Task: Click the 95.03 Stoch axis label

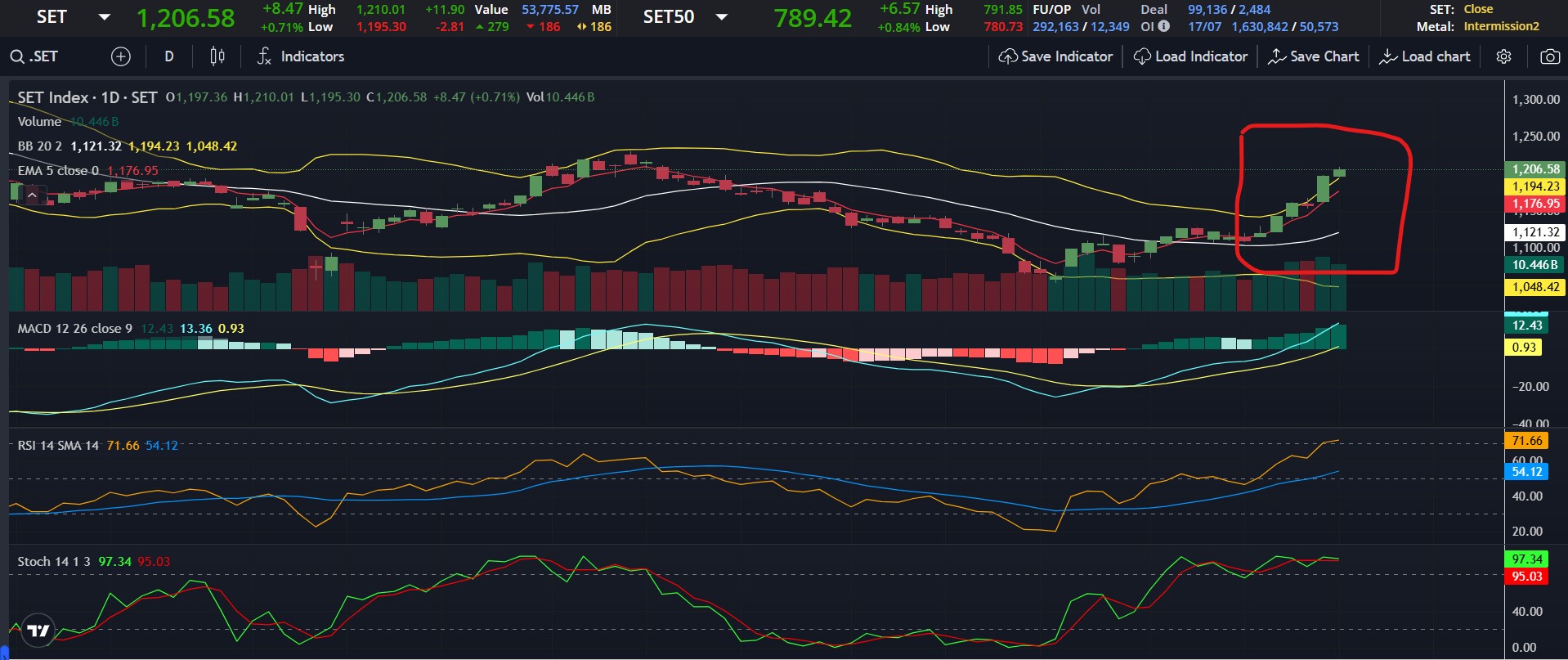Action: (1526, 577)
